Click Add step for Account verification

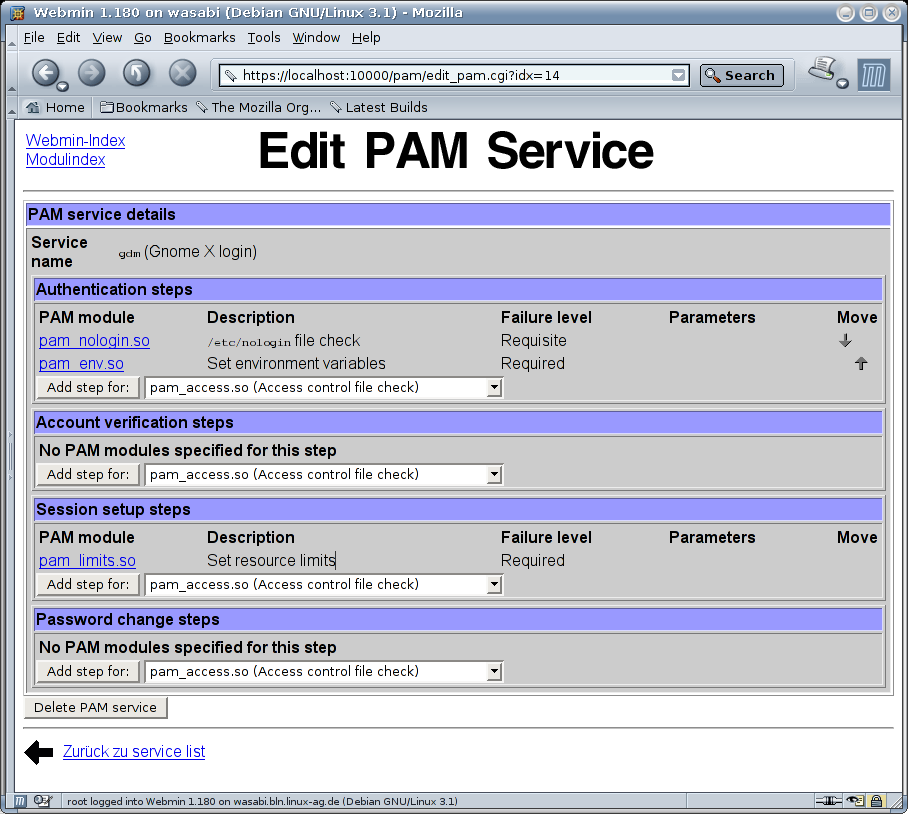[88, 474]
